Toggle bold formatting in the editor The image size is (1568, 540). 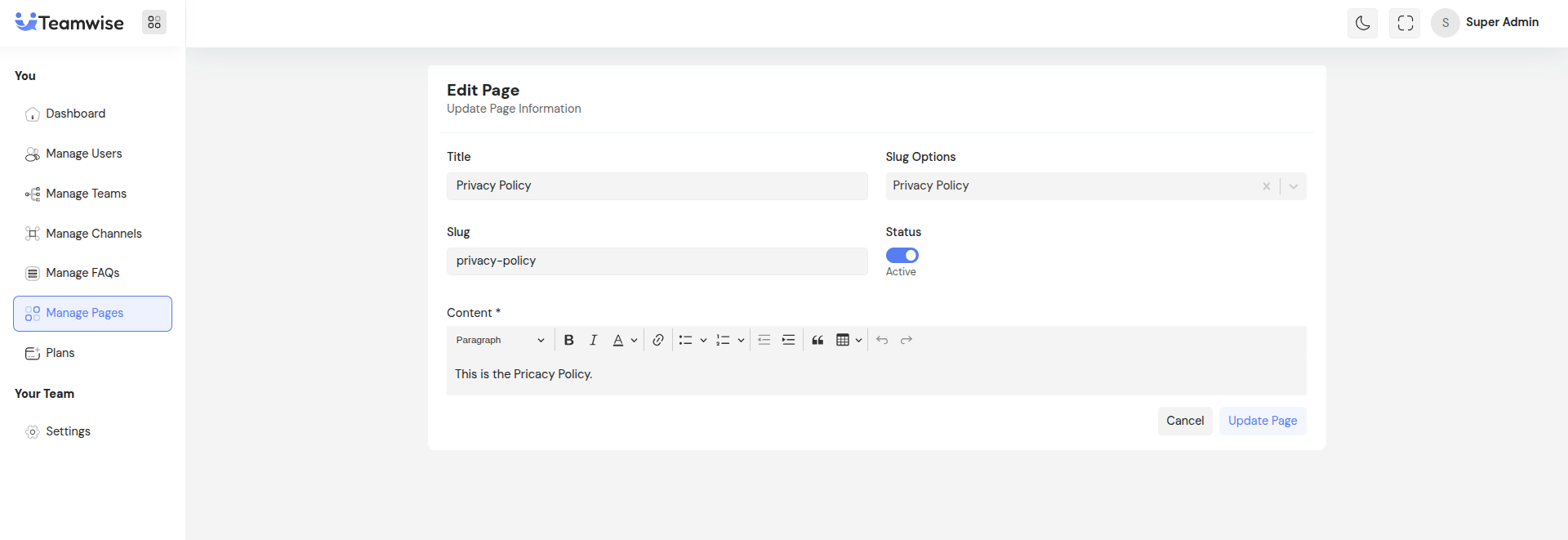coord(569,340)
